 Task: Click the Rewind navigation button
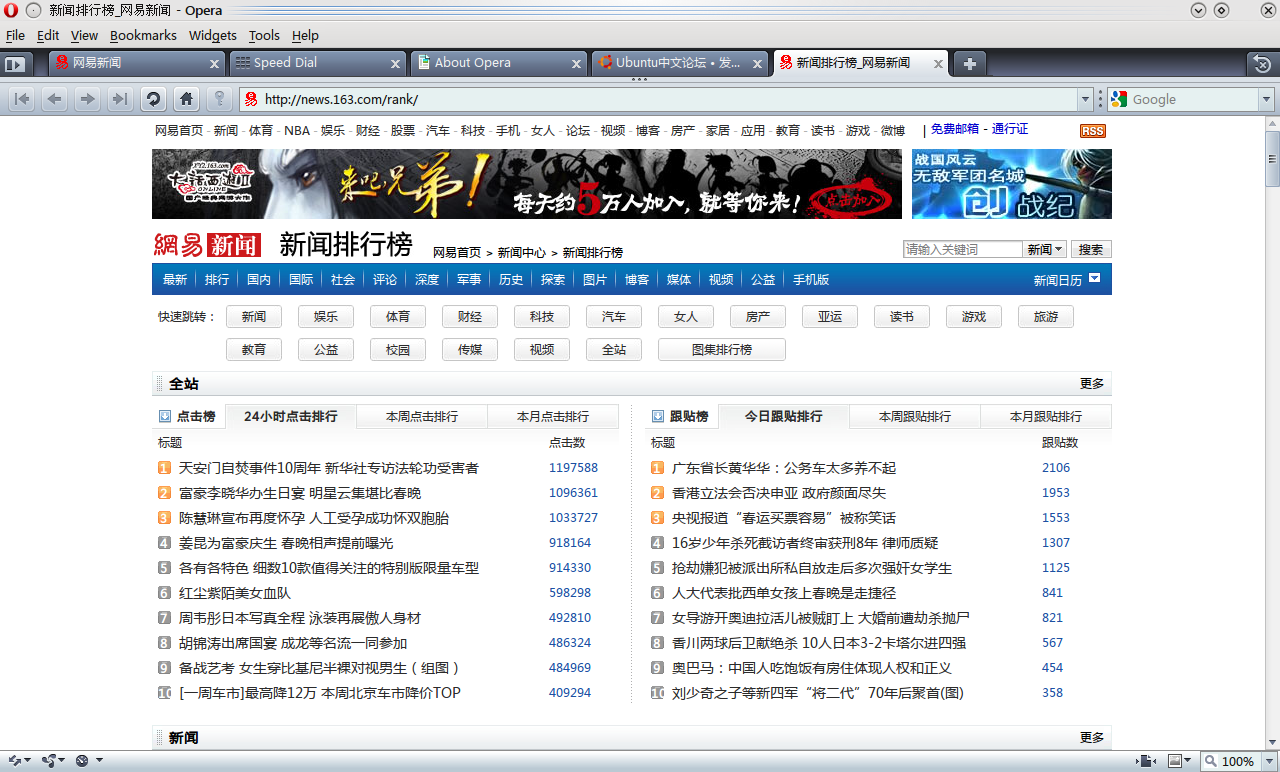tap(22, 99)
